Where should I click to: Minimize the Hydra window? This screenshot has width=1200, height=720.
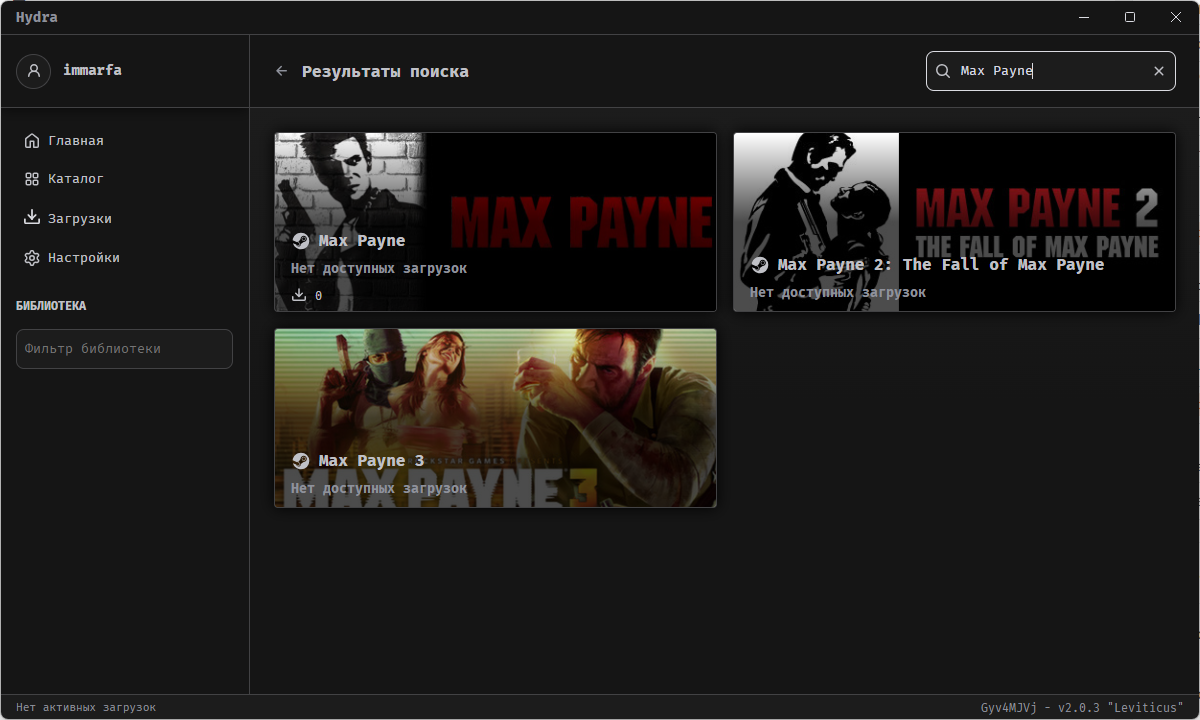pos(1084,17)
